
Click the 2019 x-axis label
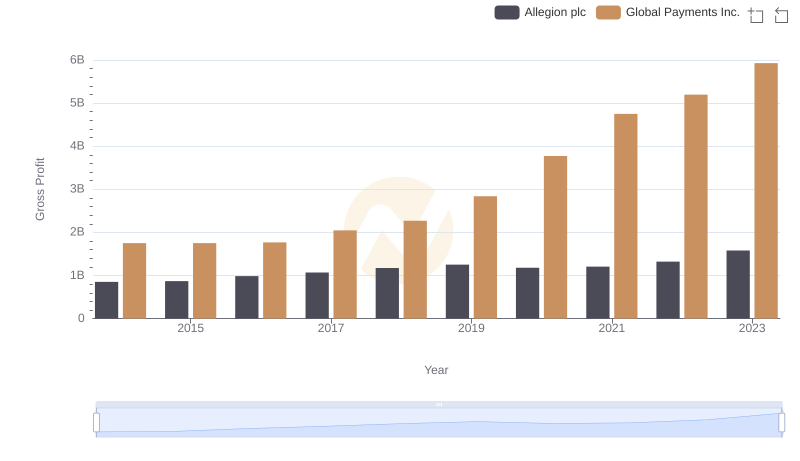pyautogui.click(x=471, y=328)
